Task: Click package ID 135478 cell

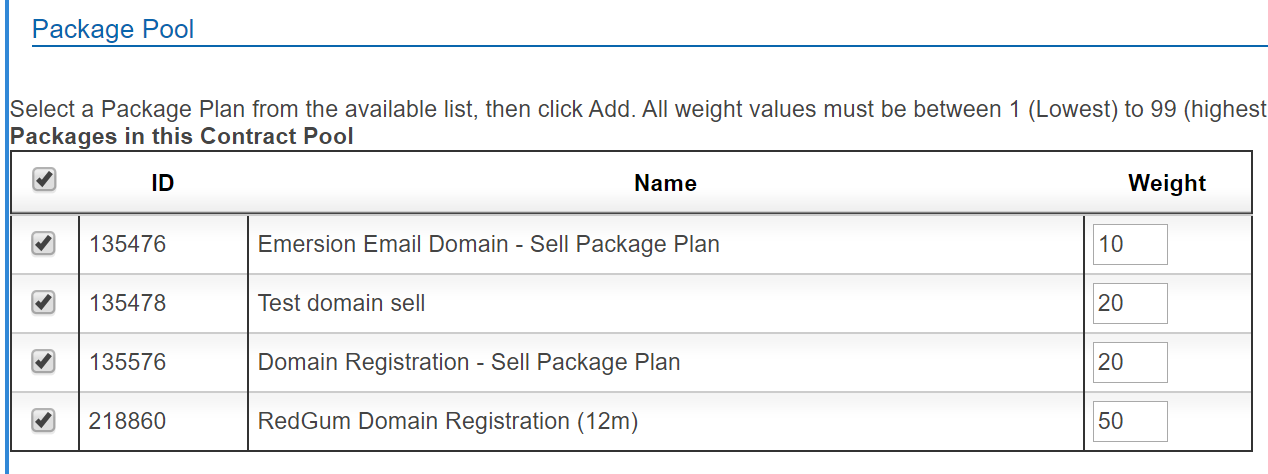Action: tap(127, 303)
